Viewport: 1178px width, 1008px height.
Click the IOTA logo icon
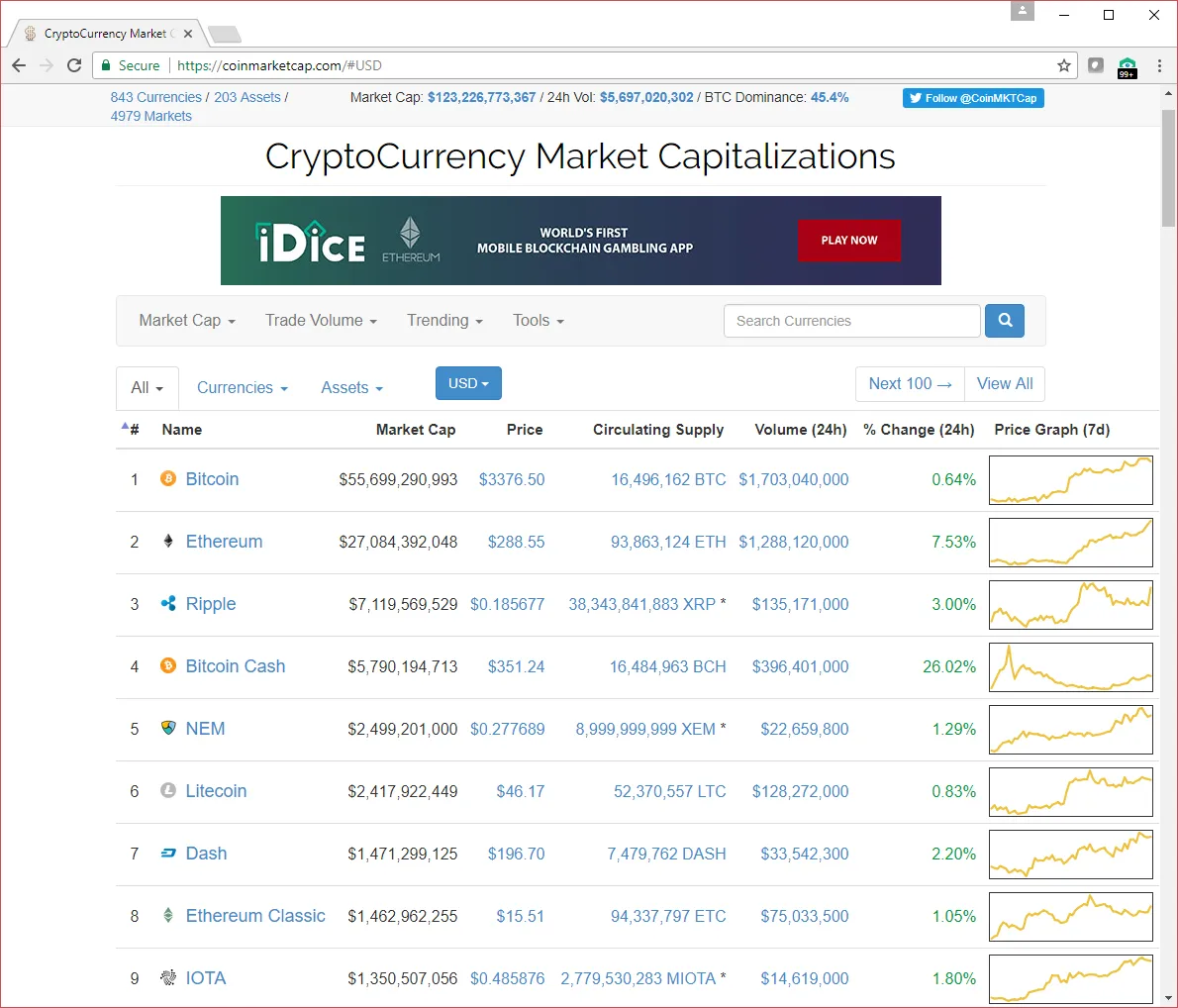[168, 977]
